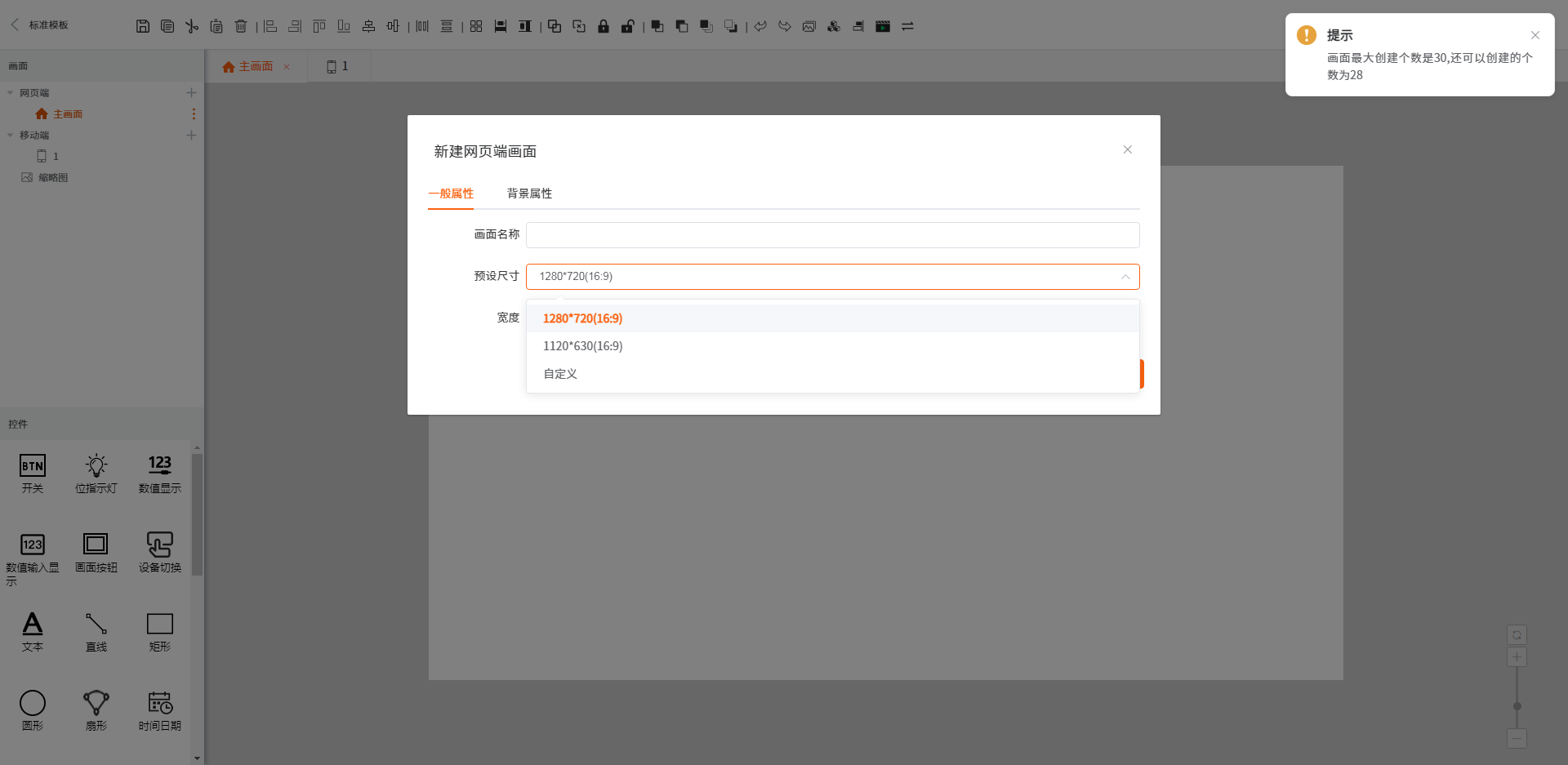Click the align right icon
The image size is (1568, 765).
pyautogui.click(x=295, y=26)
